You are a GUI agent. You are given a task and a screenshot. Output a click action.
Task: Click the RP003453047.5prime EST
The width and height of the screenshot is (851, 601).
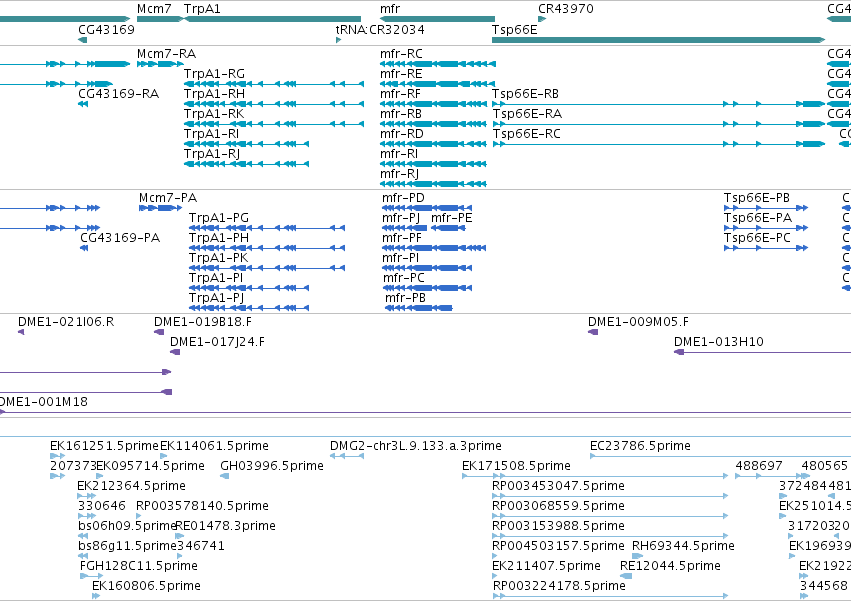[x=610, y=496]
